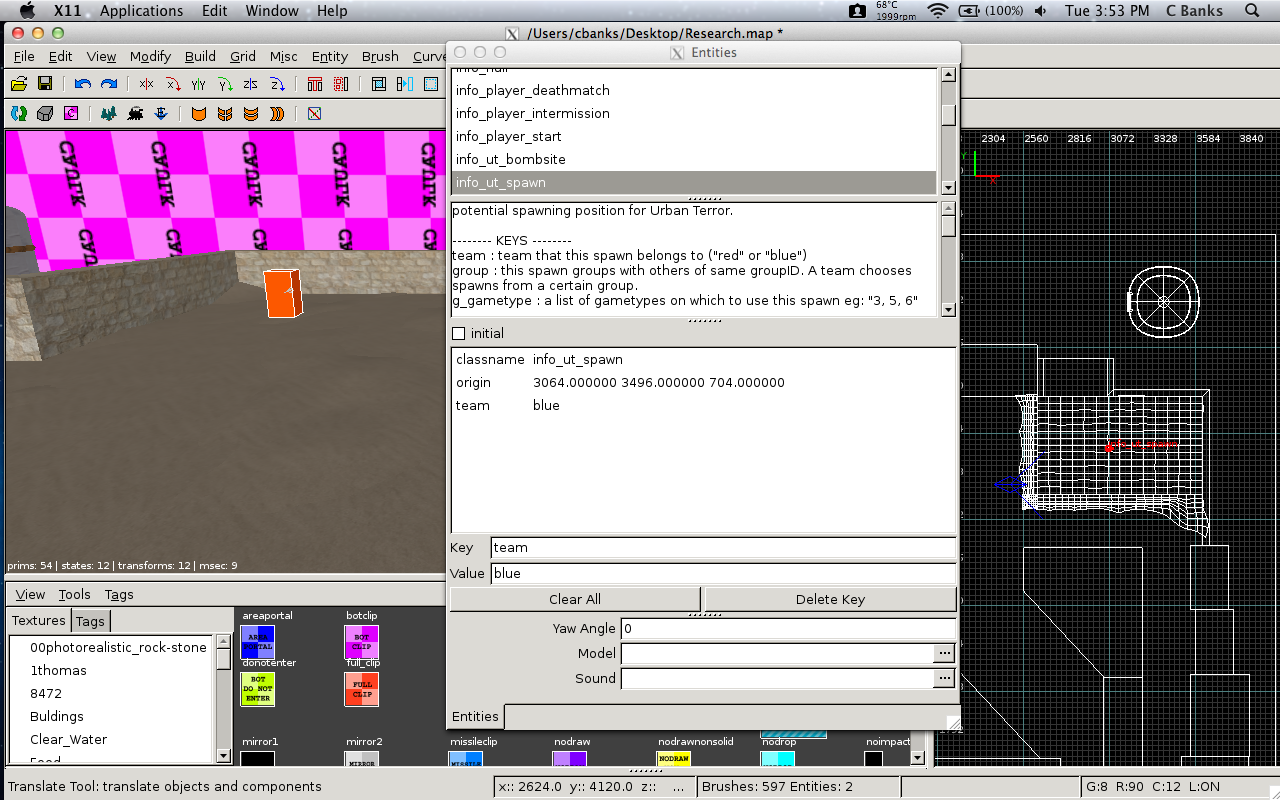Click the CSG subtract icon

(x=315, y=84)
